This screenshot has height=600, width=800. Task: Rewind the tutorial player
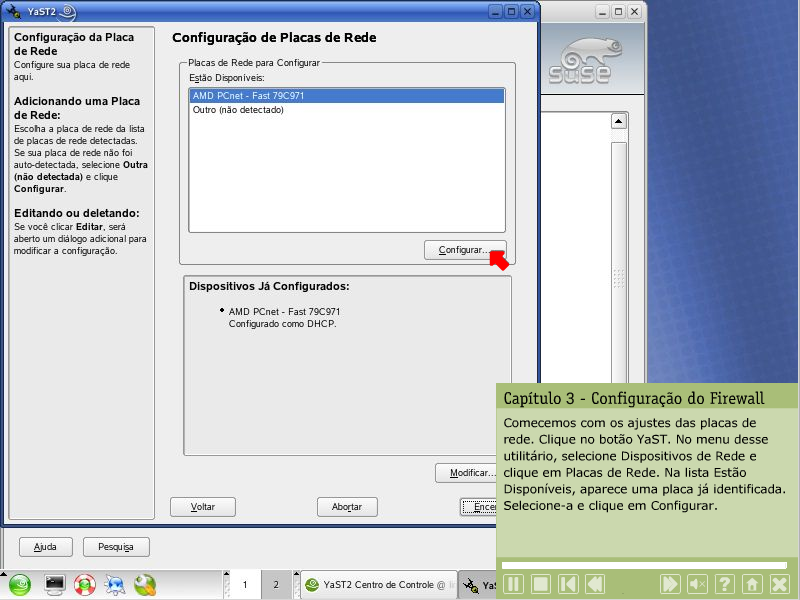595,584
